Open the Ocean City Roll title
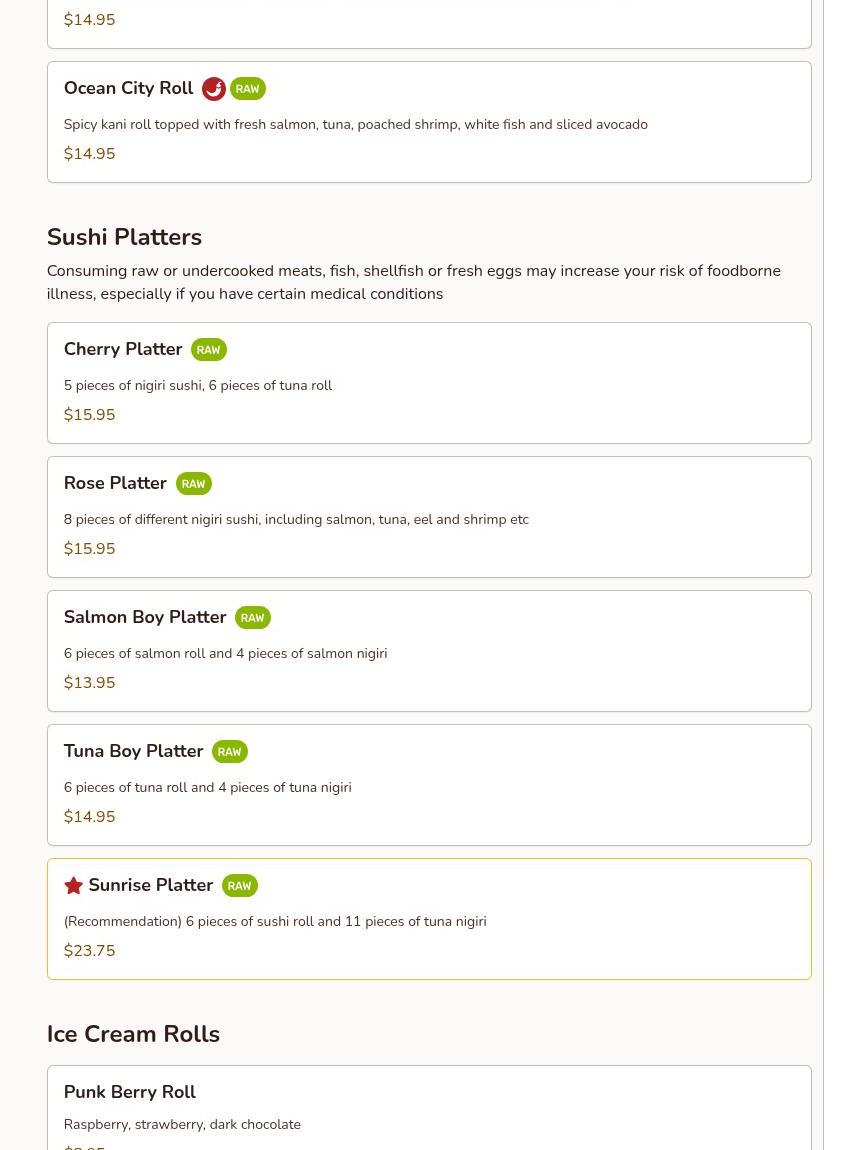This screenshot has height=1150, width=864. (128, 88)
